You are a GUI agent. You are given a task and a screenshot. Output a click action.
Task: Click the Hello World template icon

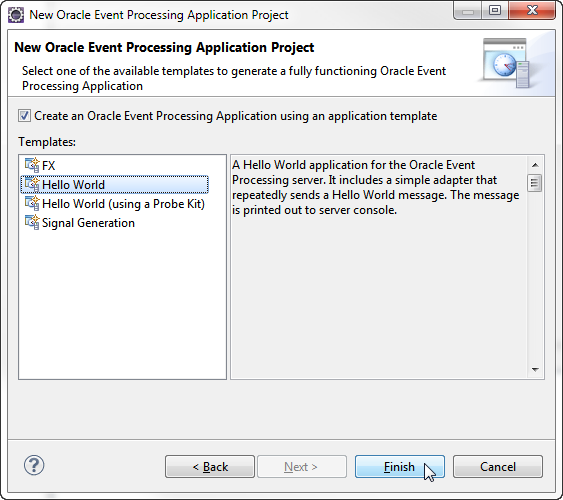click(32, 184)
